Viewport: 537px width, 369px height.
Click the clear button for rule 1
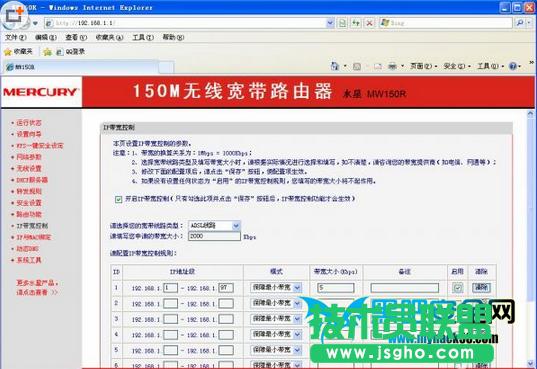pyautogui.click(x=482, y=287)
